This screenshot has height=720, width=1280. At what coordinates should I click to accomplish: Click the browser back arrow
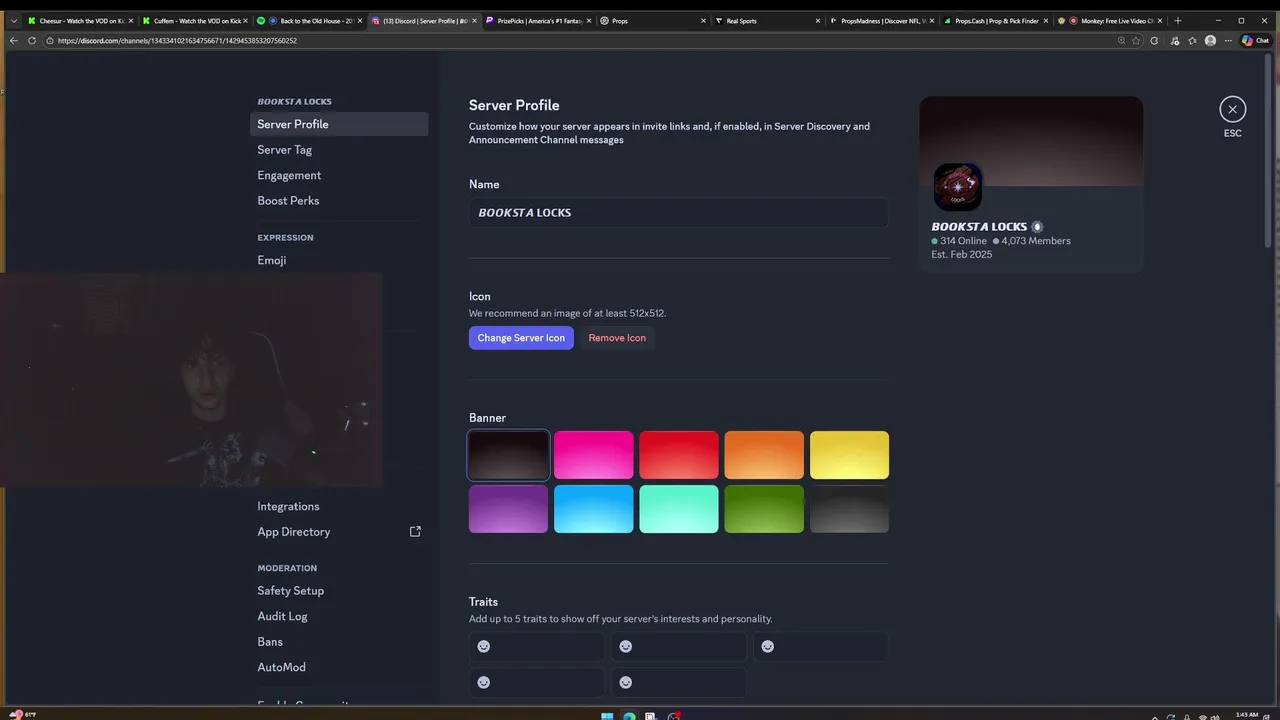[13, 41]
